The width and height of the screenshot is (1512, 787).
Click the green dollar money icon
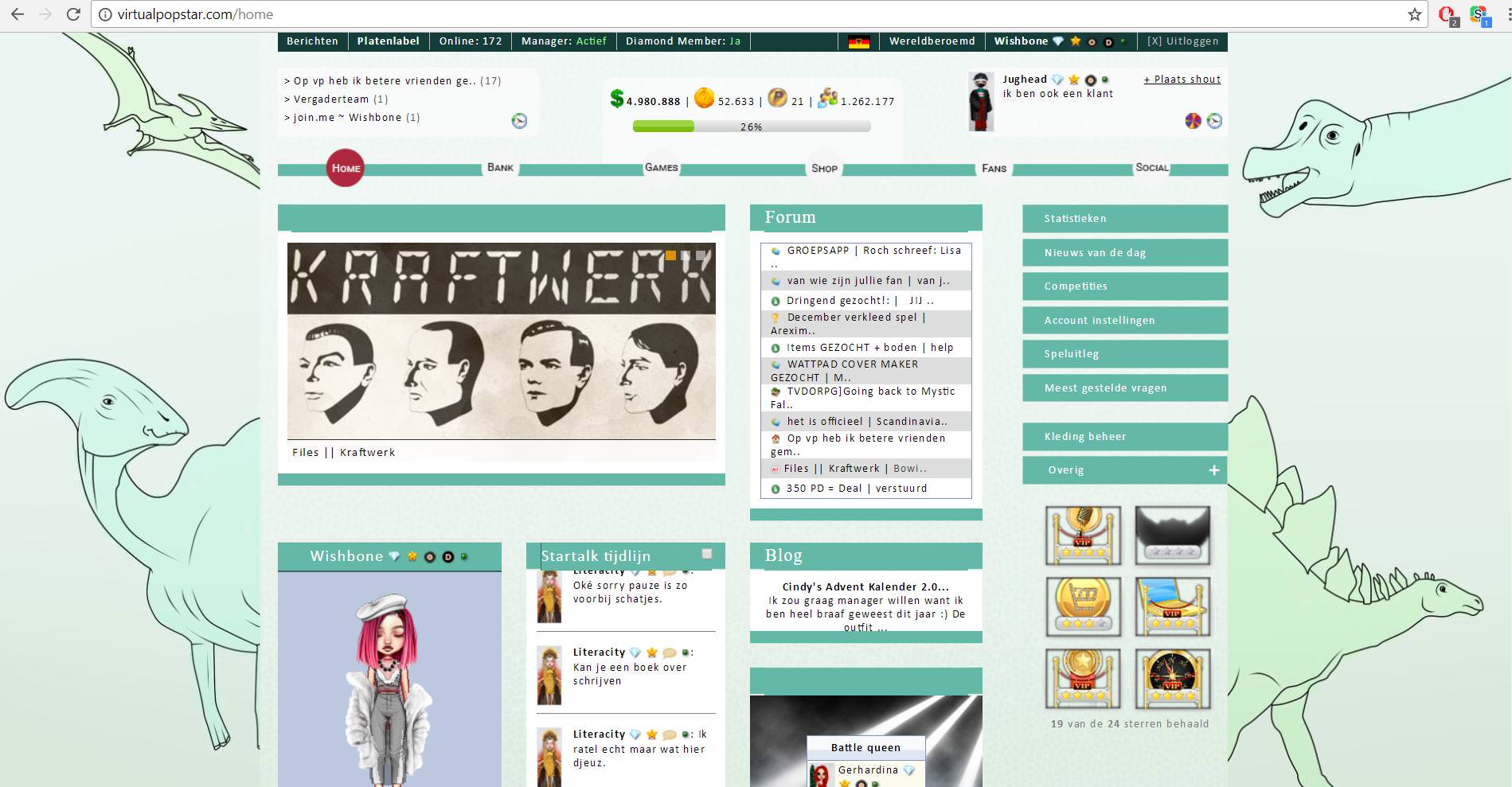coord(616,99)
